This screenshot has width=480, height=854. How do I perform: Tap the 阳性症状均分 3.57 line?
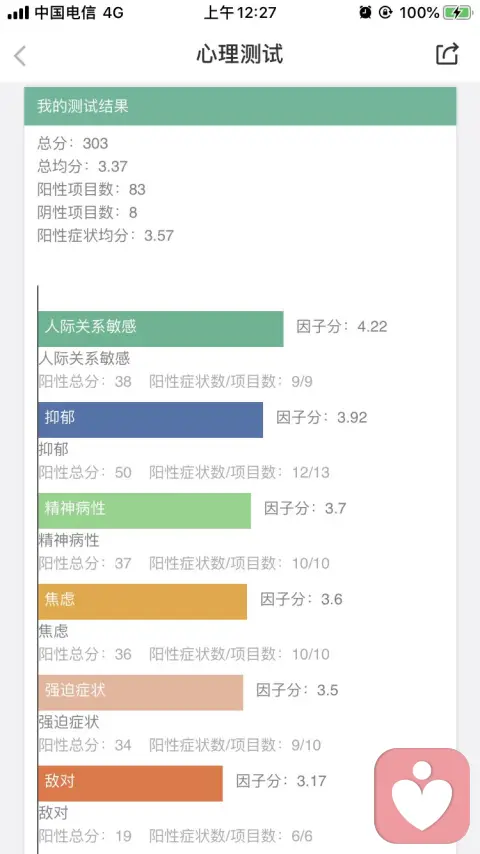pyautogui.click(x=105, y=235)
